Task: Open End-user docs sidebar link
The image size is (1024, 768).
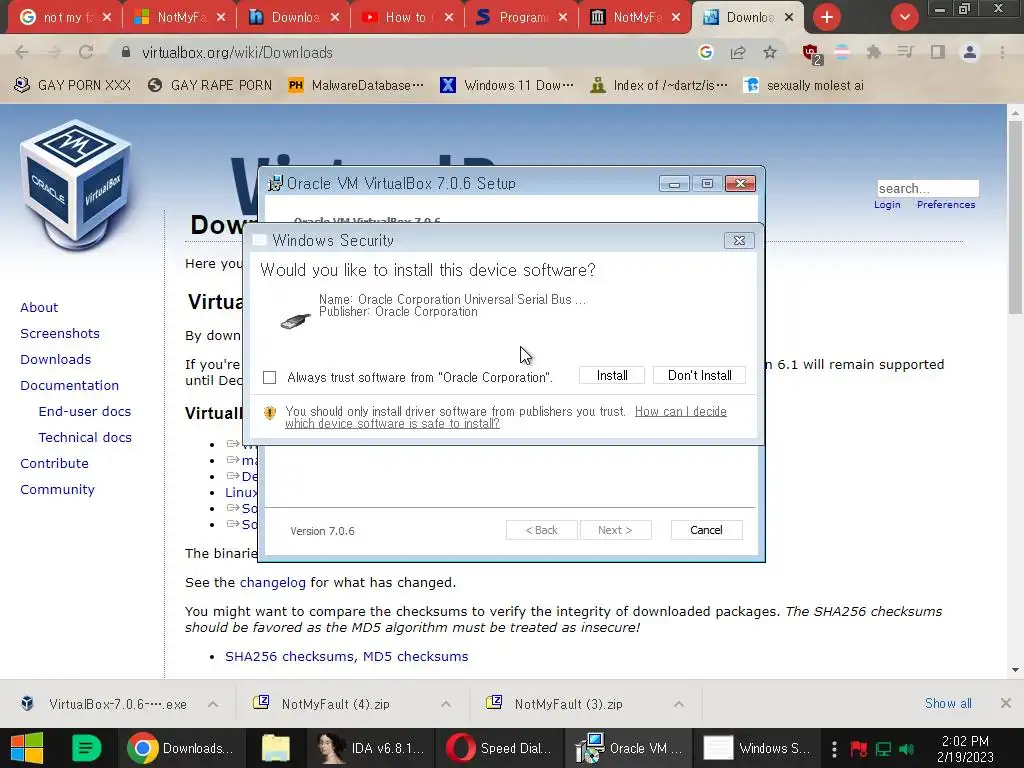Action: (x=85, y=412)
